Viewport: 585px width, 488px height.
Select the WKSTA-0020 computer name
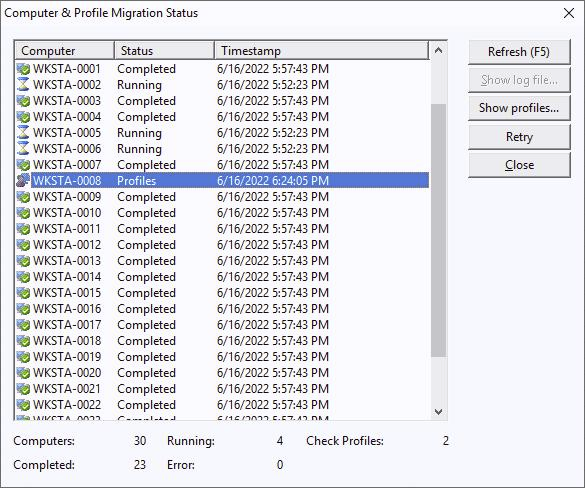pyautogui.click(x=67, y=373)
